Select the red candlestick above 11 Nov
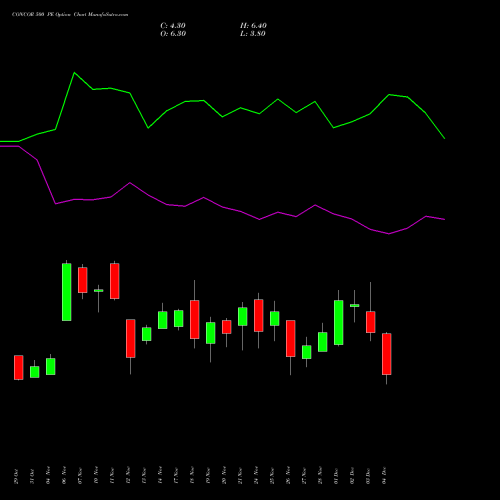The width and height of the screenshot is (500, 500). [x=115, y=281]
